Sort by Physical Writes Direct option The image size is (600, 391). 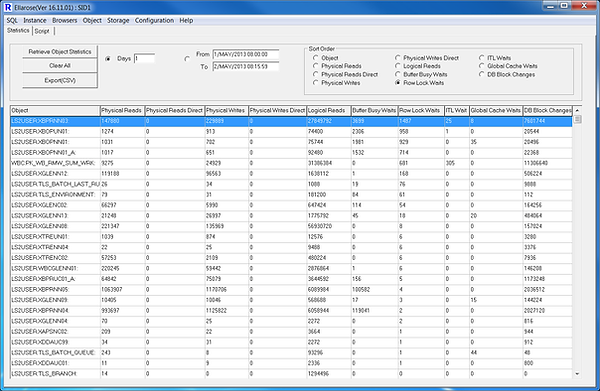[398, 58]
